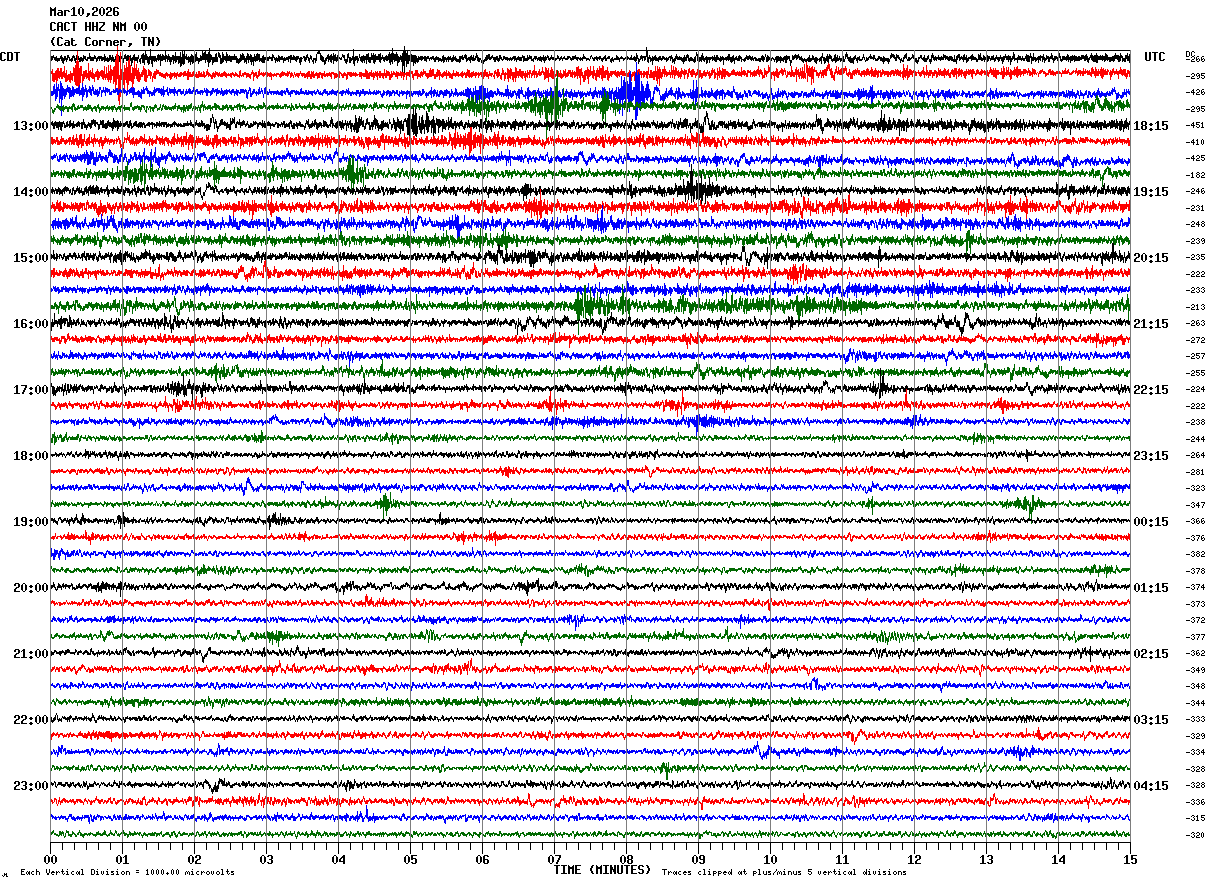Image resolution: width=1210 pixels, height=886 pixels.
Task: Click the "22:15" UTC time label
Action: tap(1152, 390)
